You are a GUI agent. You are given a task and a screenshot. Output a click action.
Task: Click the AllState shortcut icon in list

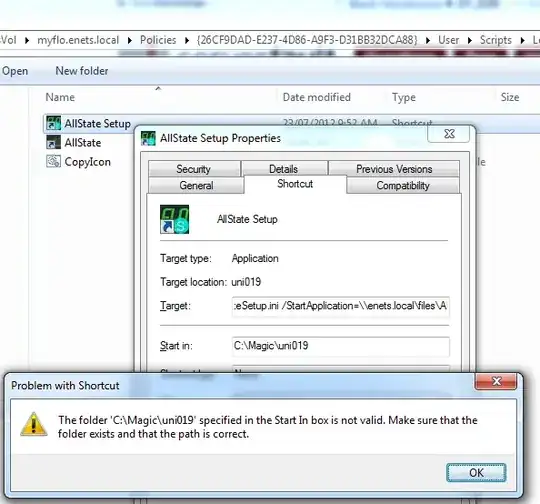tap(53, 142)
